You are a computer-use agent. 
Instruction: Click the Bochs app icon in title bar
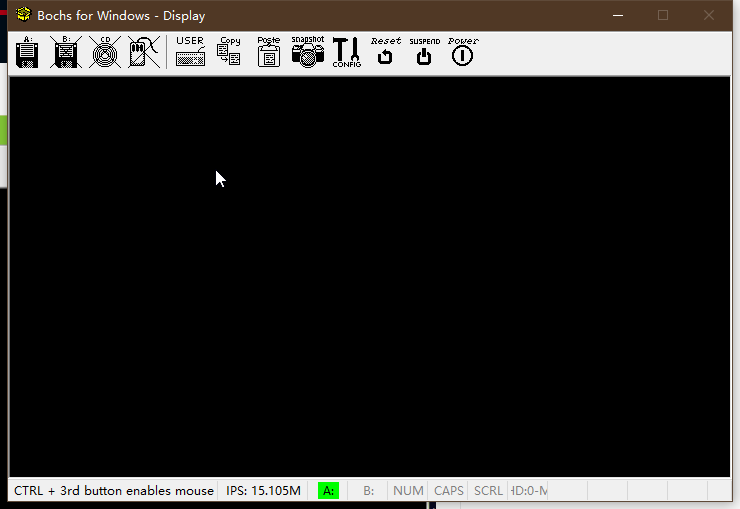23,15
